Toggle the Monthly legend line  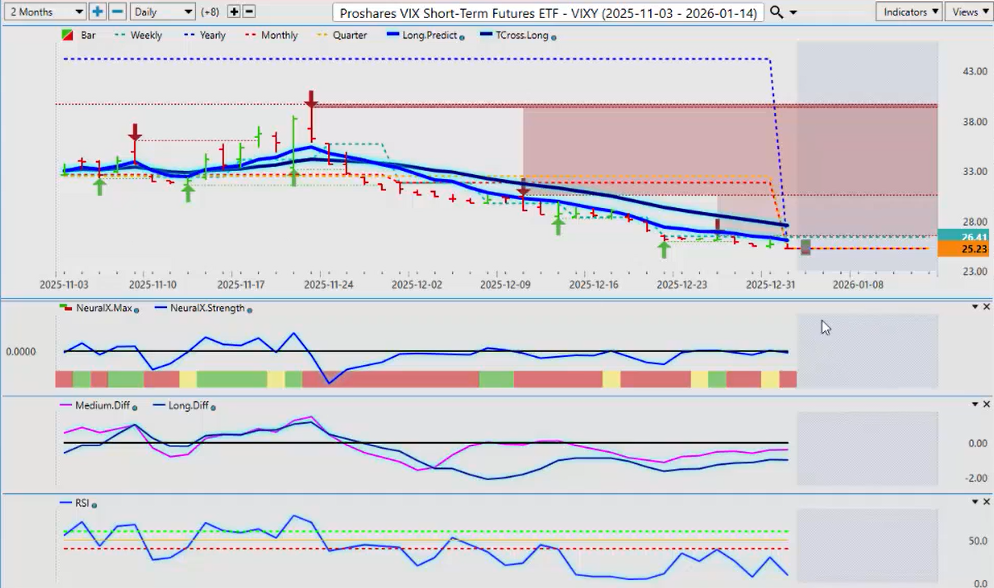[272, 35]
